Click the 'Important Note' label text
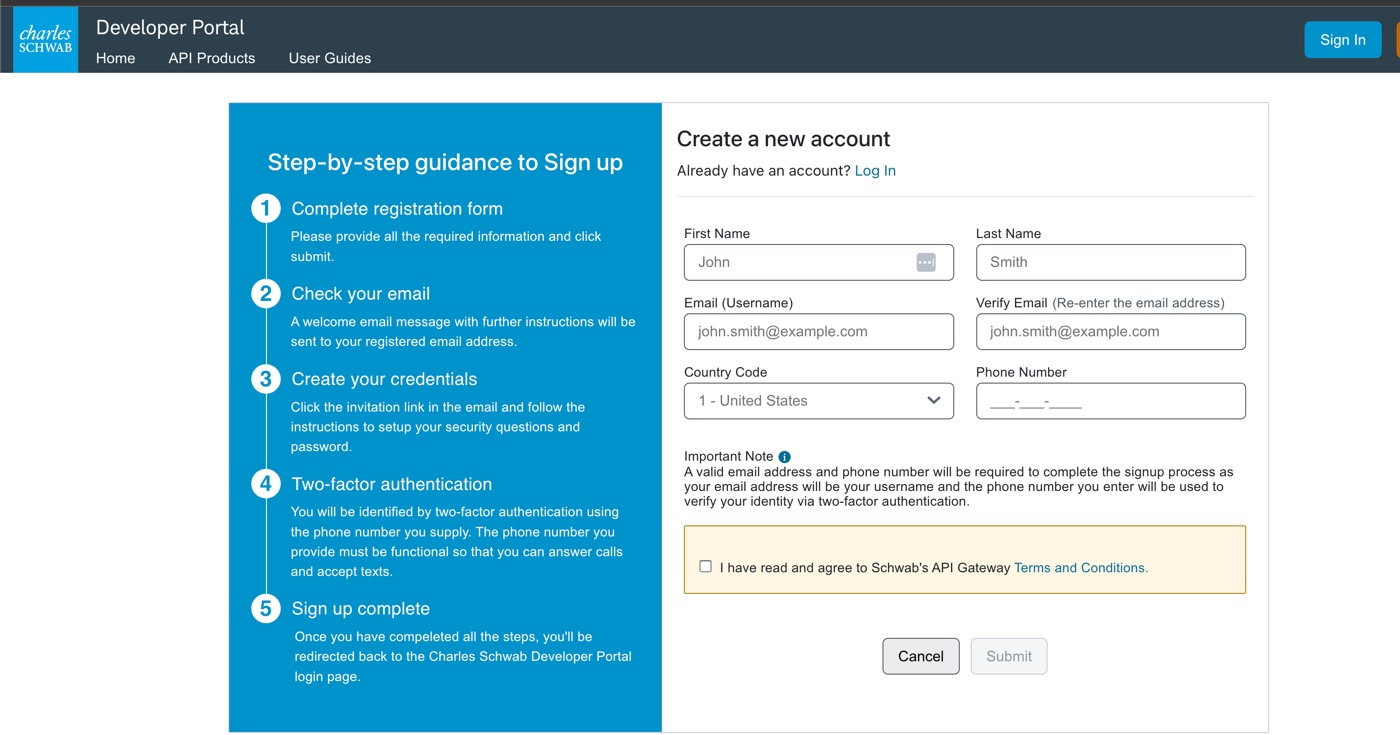 (x=729, y=456)
